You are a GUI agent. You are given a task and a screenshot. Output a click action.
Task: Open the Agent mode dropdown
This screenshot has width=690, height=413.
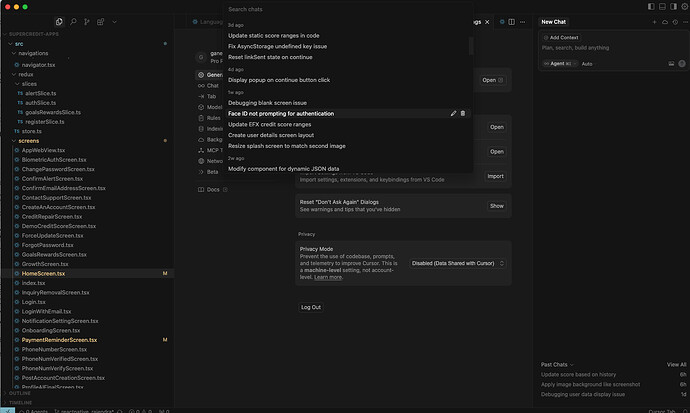click(x=560, y=64)
